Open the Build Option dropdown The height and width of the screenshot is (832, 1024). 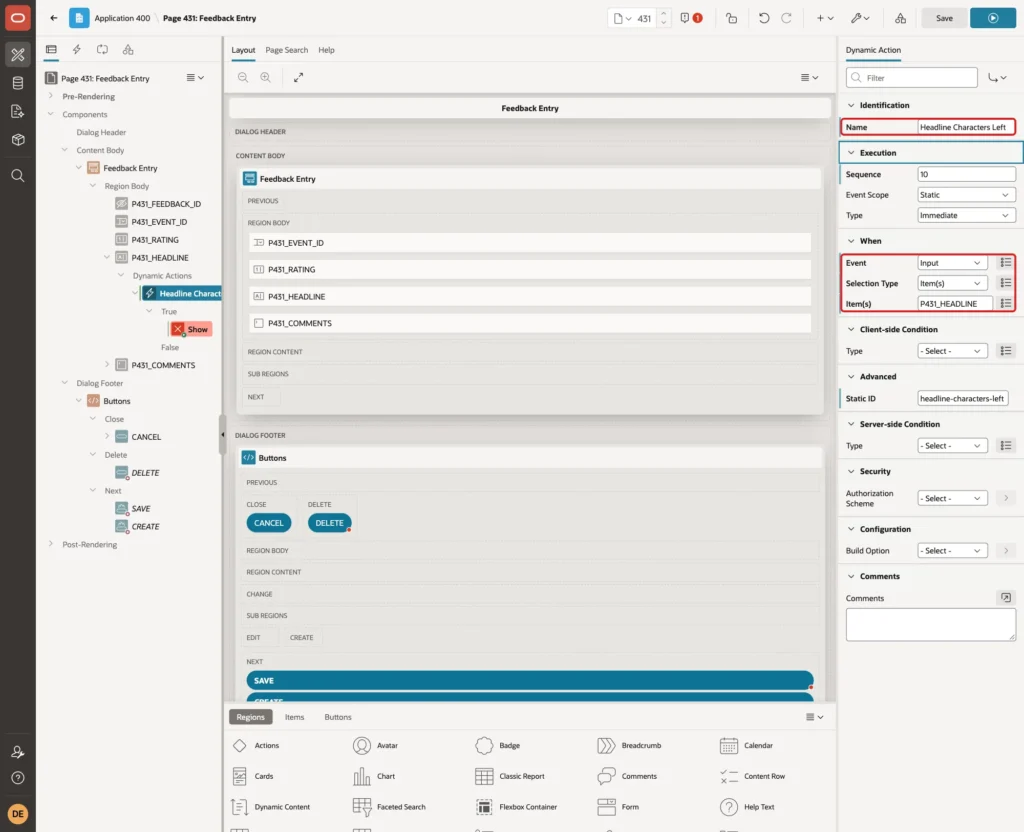pos(952,551)
